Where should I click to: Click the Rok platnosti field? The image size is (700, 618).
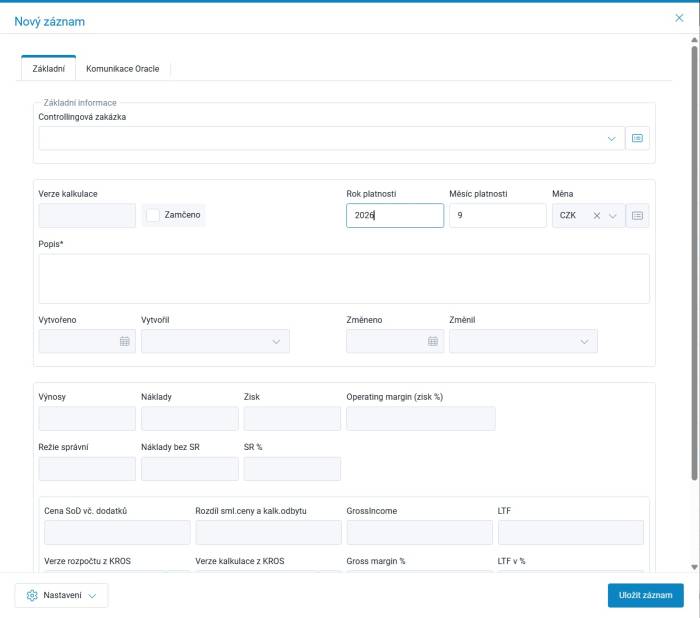point(395,216)
